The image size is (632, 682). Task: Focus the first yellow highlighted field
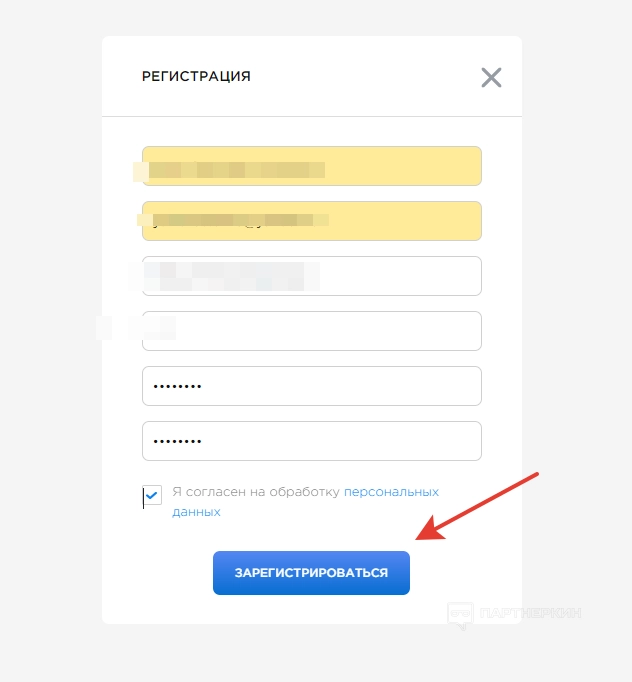[312, 166]
